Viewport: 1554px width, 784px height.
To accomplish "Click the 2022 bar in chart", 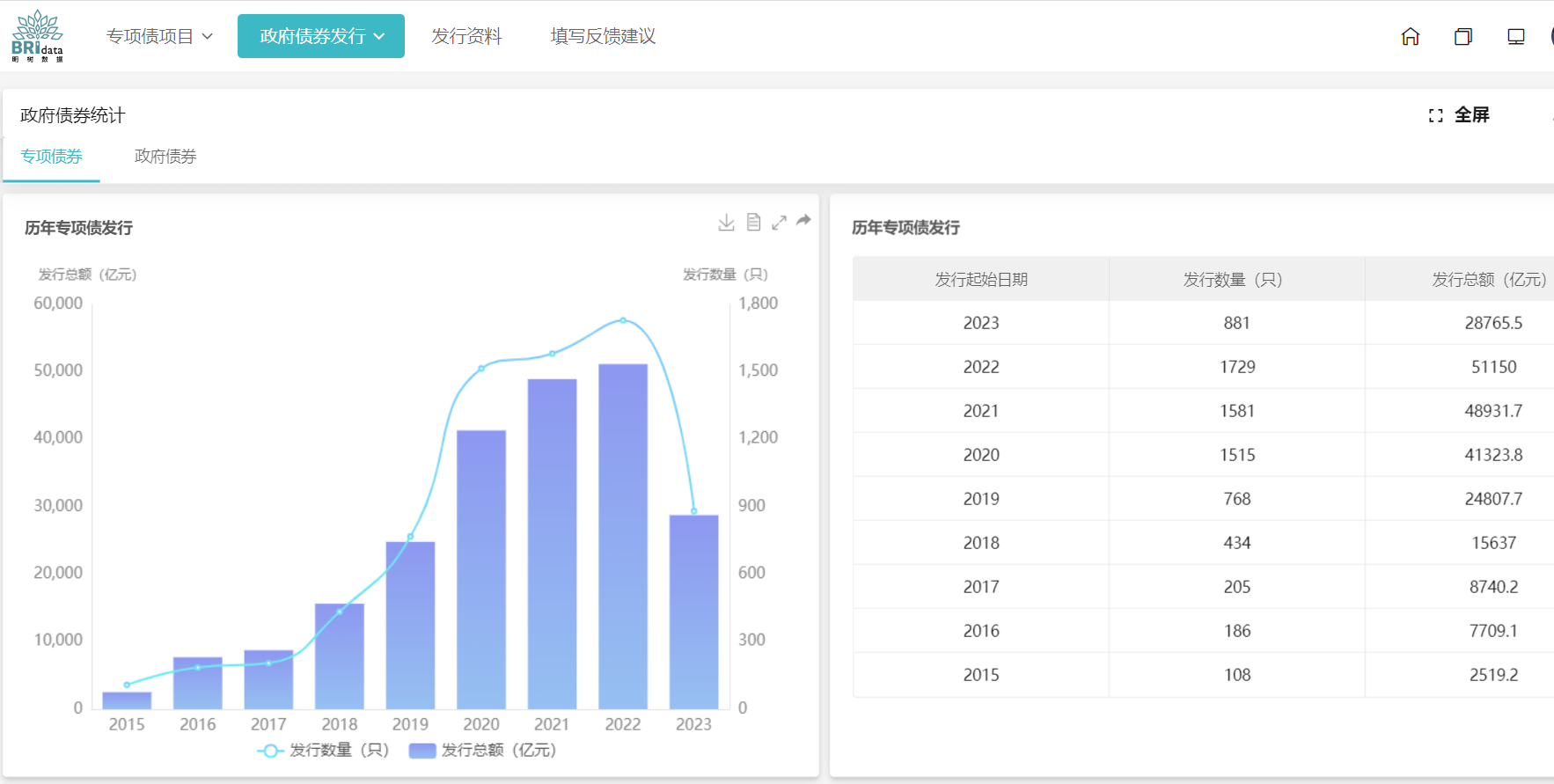I will pyautogui.click(x=623, y=537).
